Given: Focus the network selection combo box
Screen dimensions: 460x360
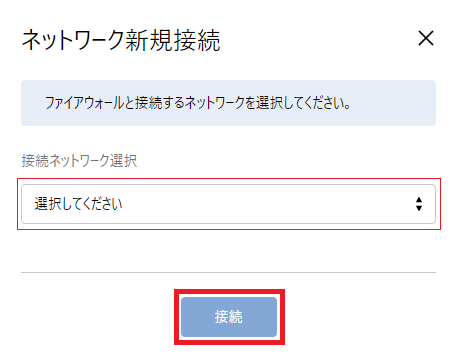Looking at the screenshot, I should click(228, 204).
